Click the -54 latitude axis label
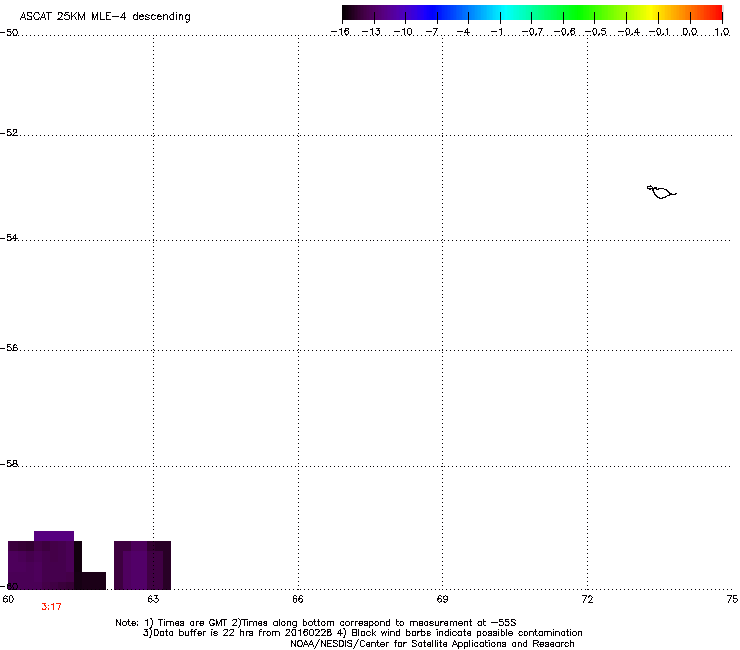This screenshot has width=740, height=650. click(9, 238)
